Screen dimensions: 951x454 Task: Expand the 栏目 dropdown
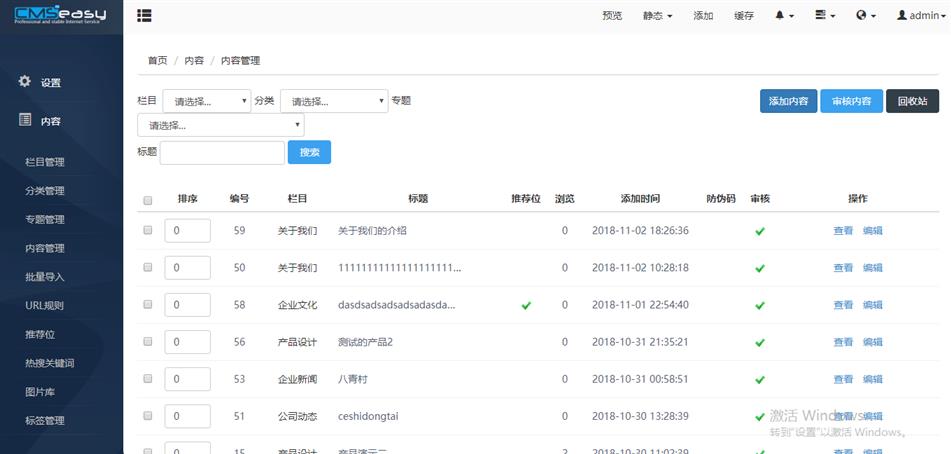pyautogui.click(x=206, y=101)
